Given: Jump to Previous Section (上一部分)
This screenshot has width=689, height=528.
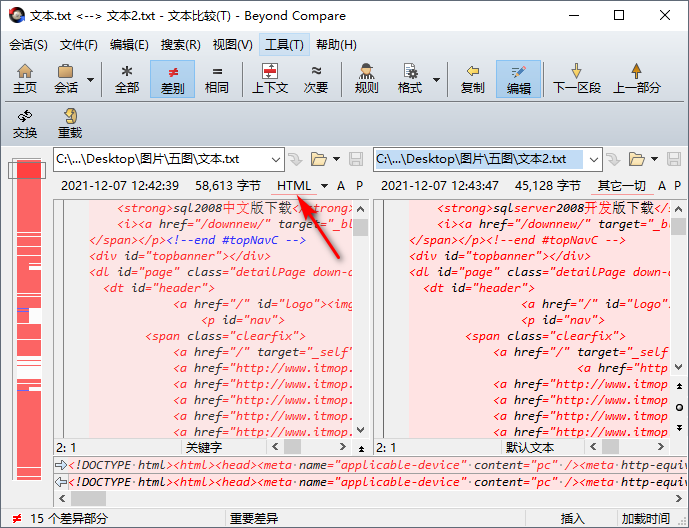Looking at the screenshot, I should click(x=637, y=79).
